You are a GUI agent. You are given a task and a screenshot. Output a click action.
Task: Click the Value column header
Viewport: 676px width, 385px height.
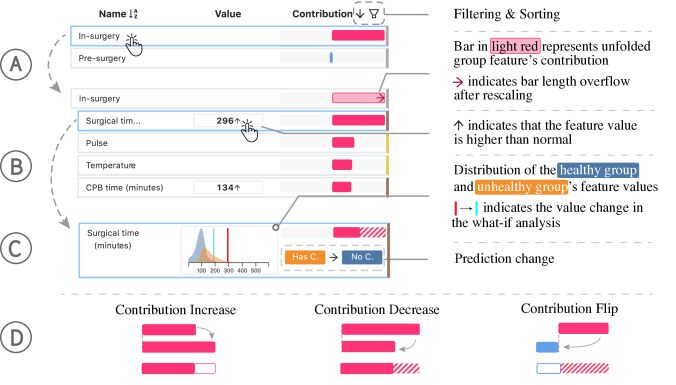point(228,14)
